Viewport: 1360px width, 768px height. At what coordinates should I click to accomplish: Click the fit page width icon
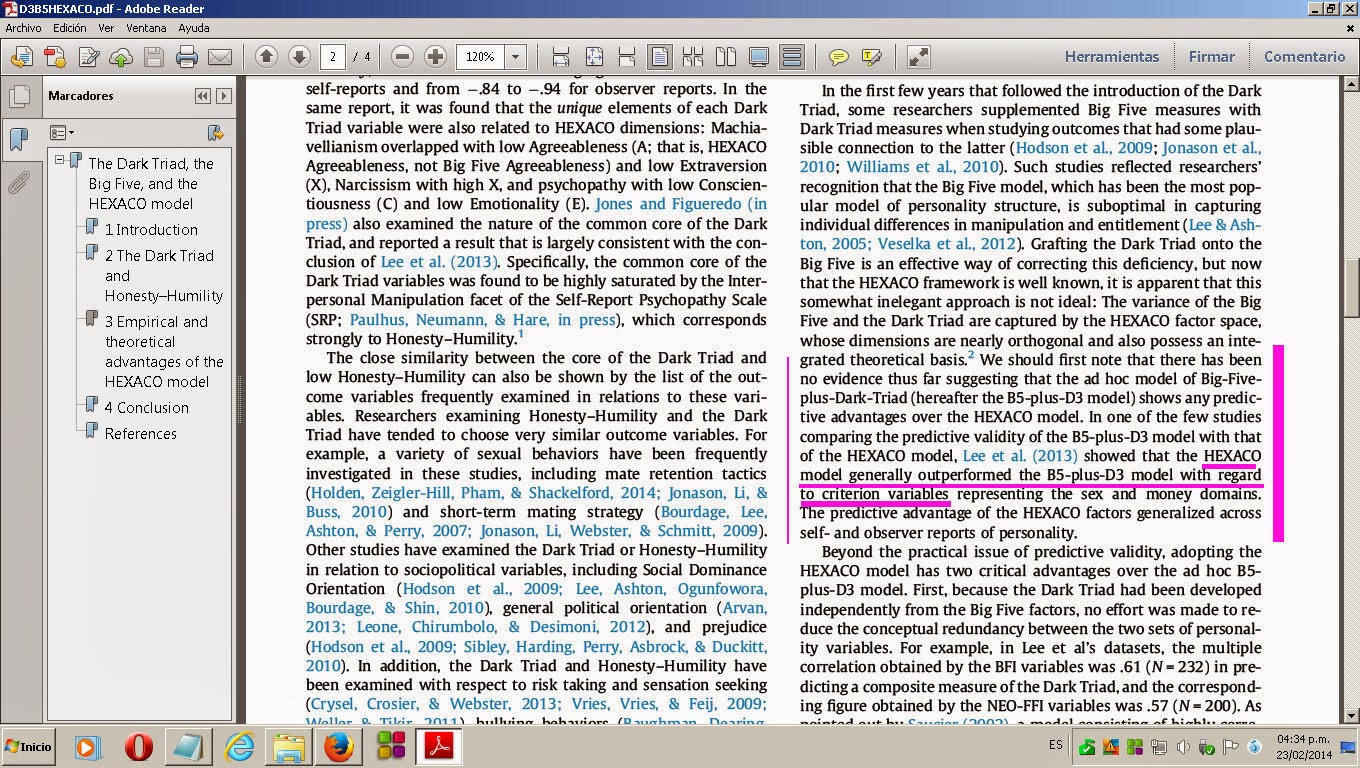627,57
